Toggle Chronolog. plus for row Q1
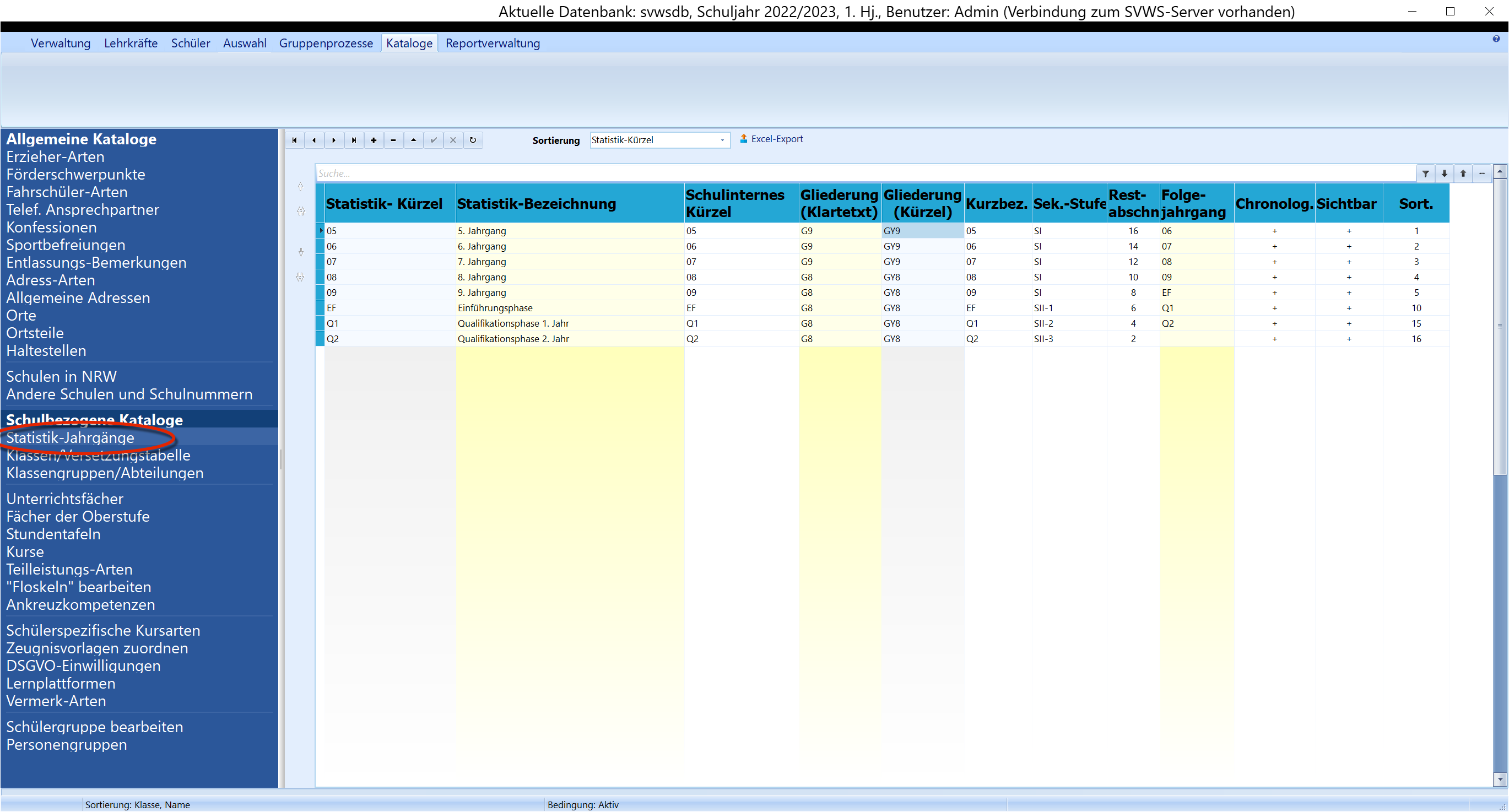1509x812 pixels. click(1275, 323)
